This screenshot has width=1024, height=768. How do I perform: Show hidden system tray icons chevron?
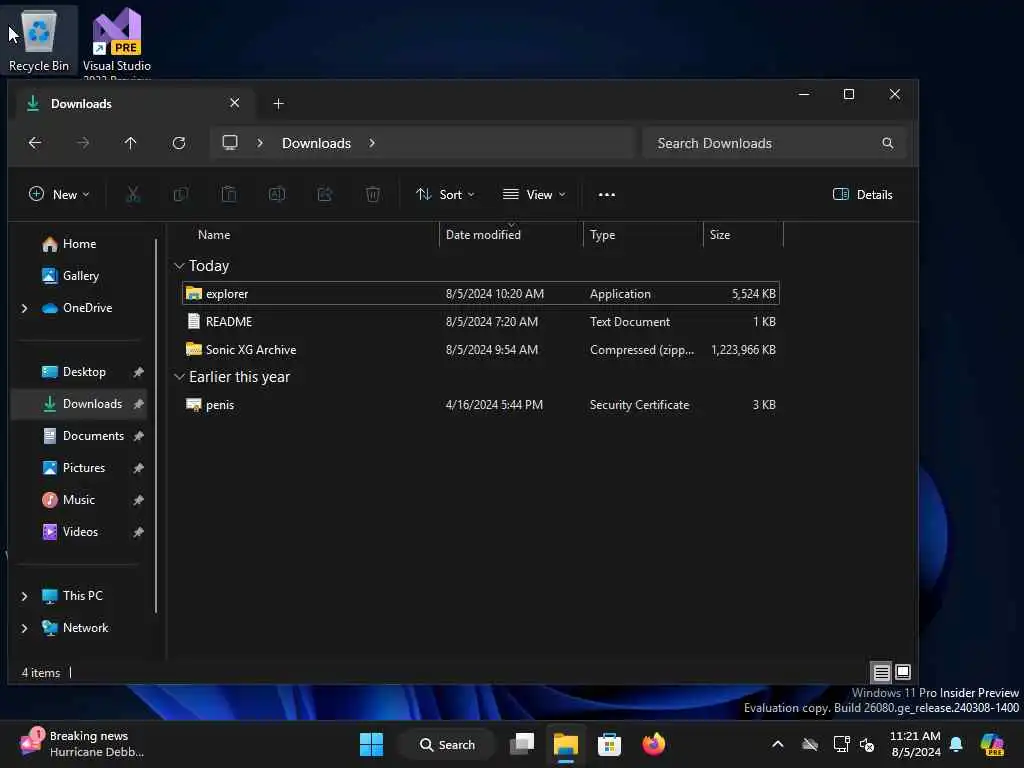point(778,744)
